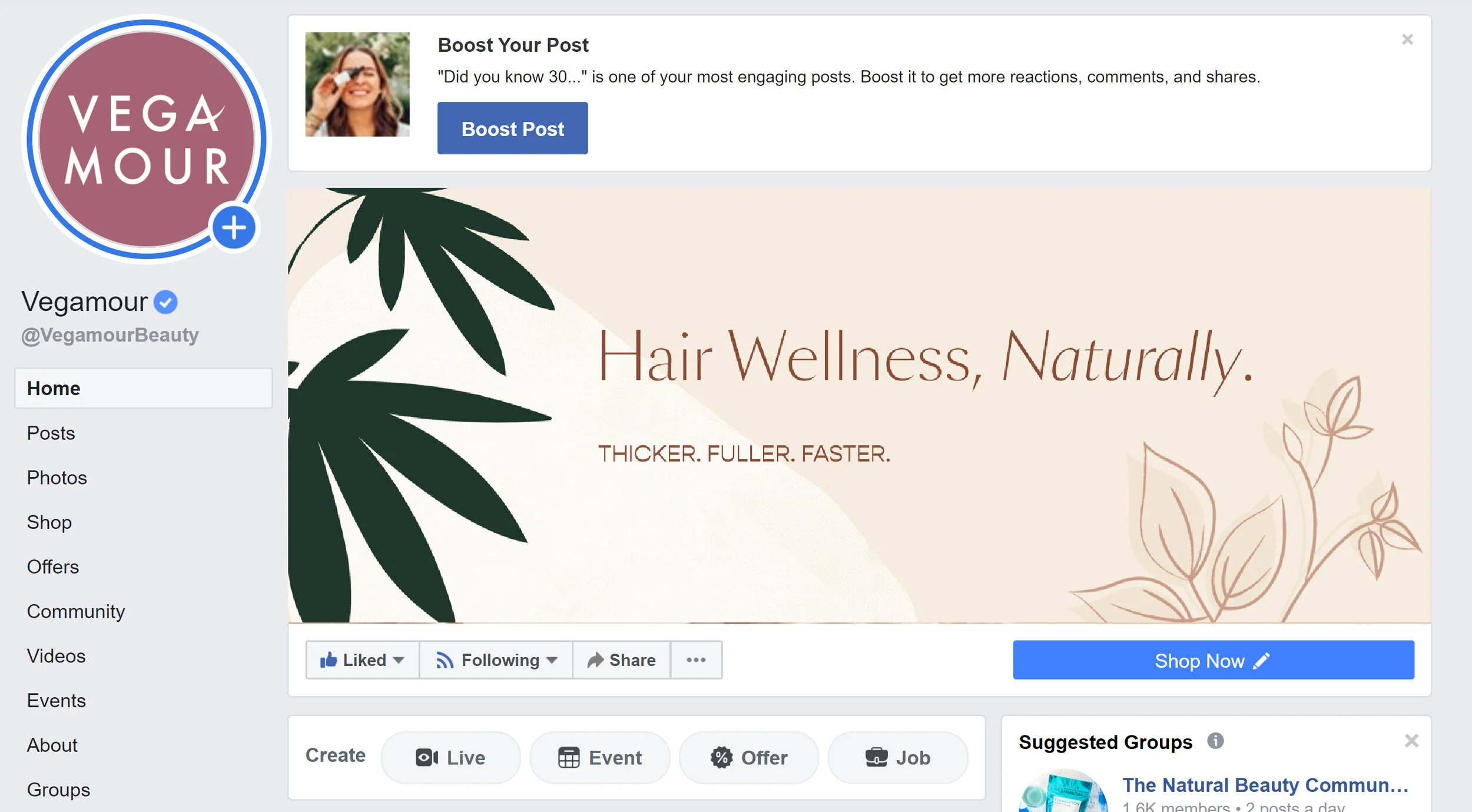1472x812 pixels.
Task: Start a Live video from Create bar
Action: [x=450, y=757]
